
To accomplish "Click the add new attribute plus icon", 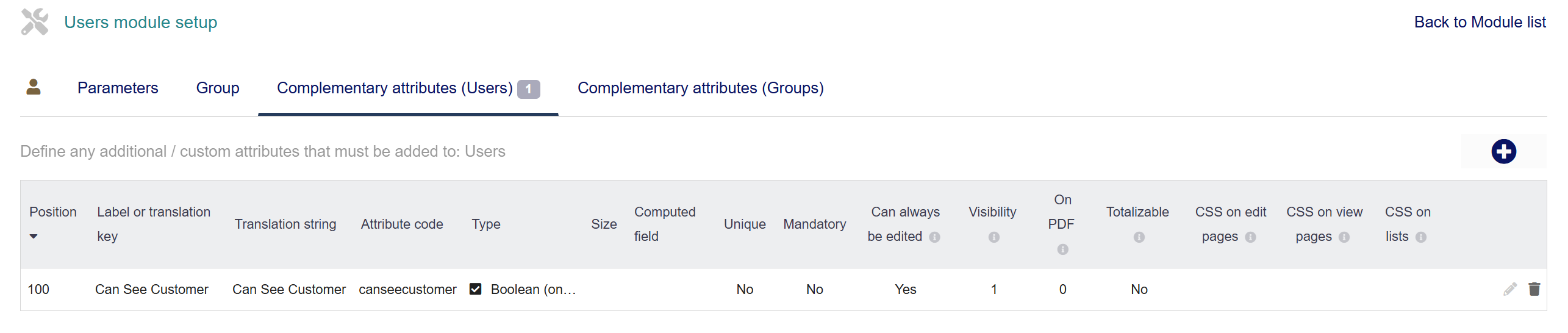I will pos(1503,151).
